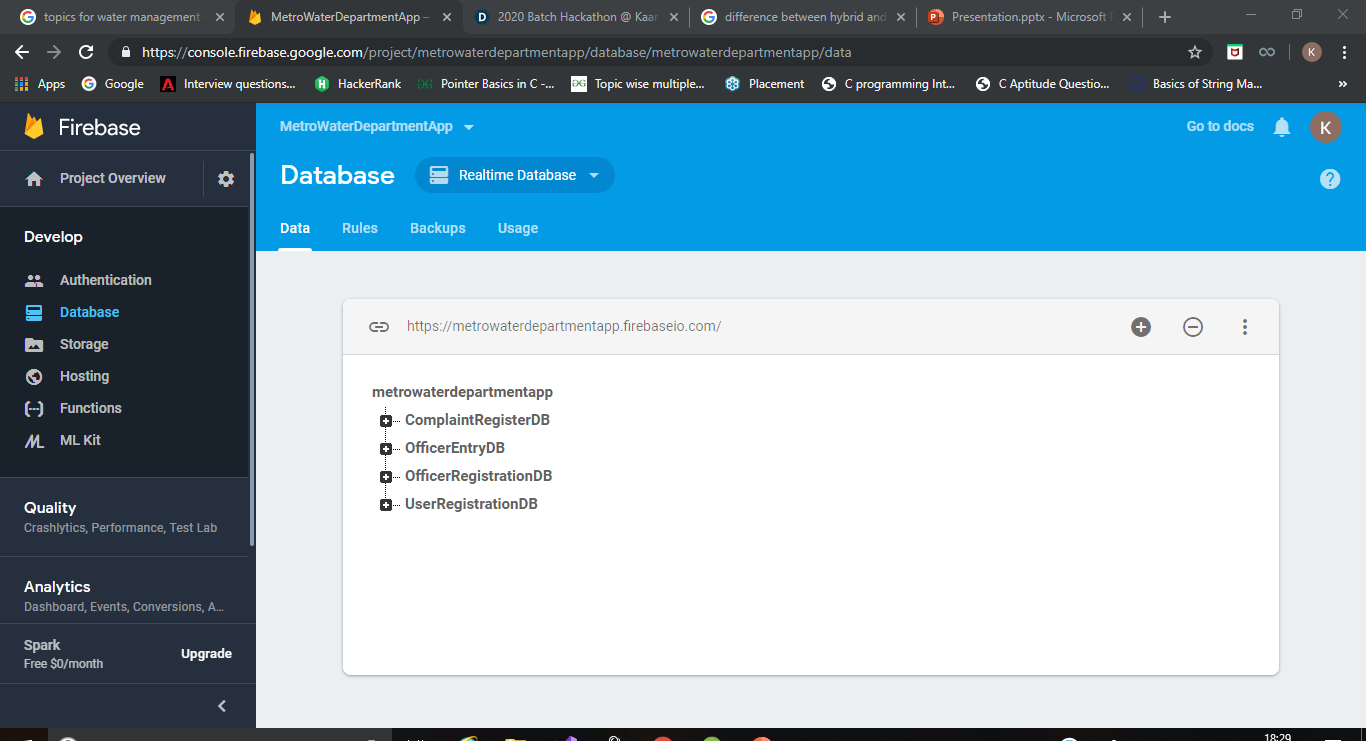The width and height of the screenshot is (1366, 741).
Task: Select the Data tab
Action: click(295, 228)
